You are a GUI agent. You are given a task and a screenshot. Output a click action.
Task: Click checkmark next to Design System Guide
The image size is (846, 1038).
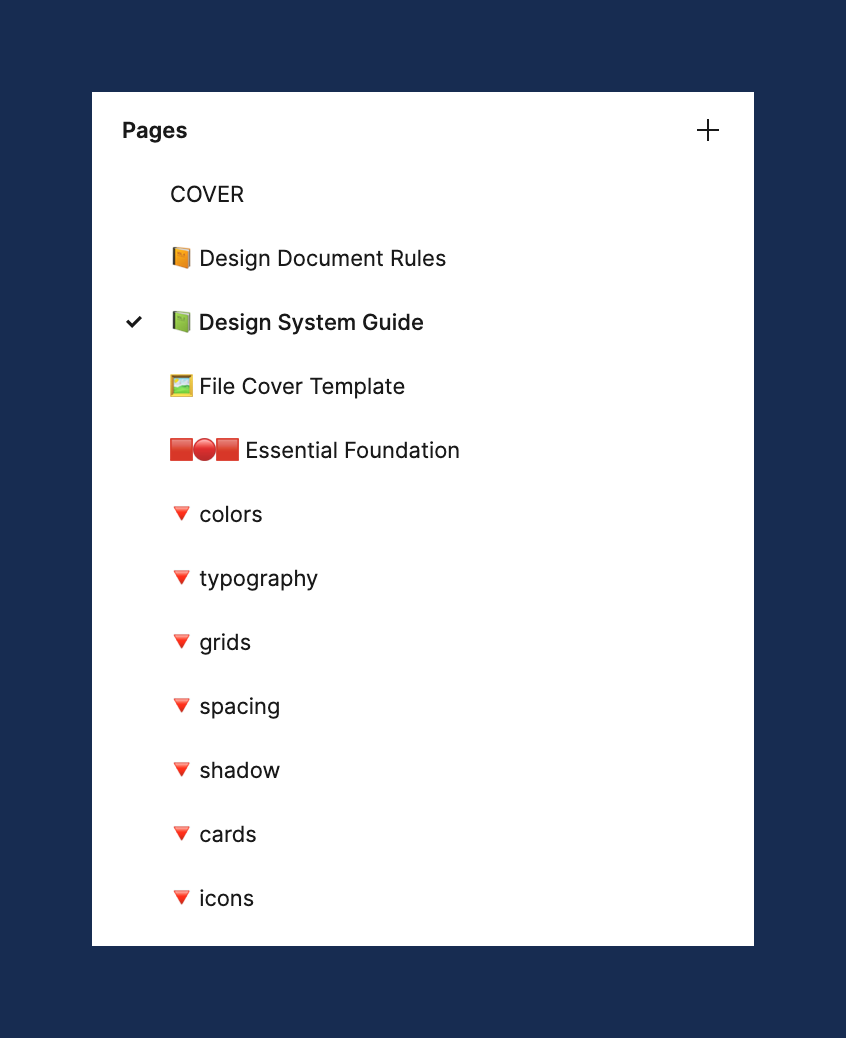click(134, 322)
